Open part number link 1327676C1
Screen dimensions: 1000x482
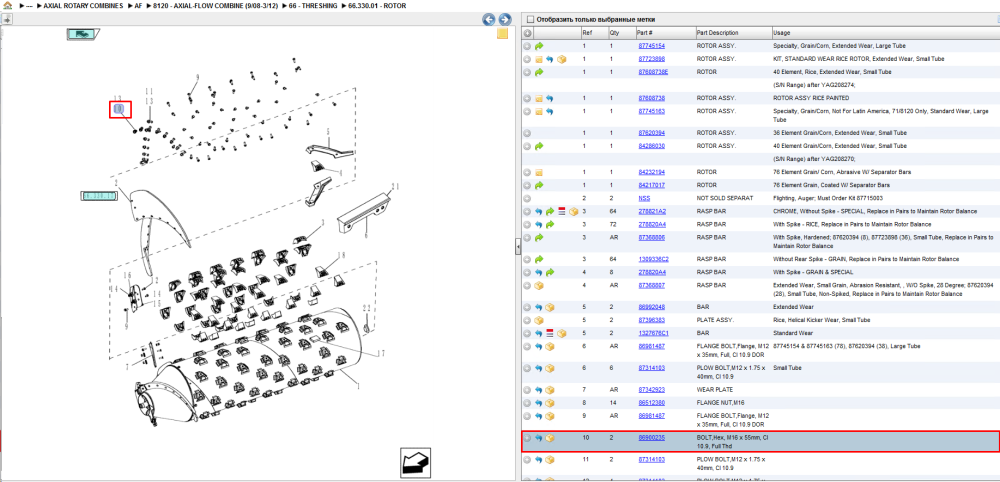coord(653,333)
